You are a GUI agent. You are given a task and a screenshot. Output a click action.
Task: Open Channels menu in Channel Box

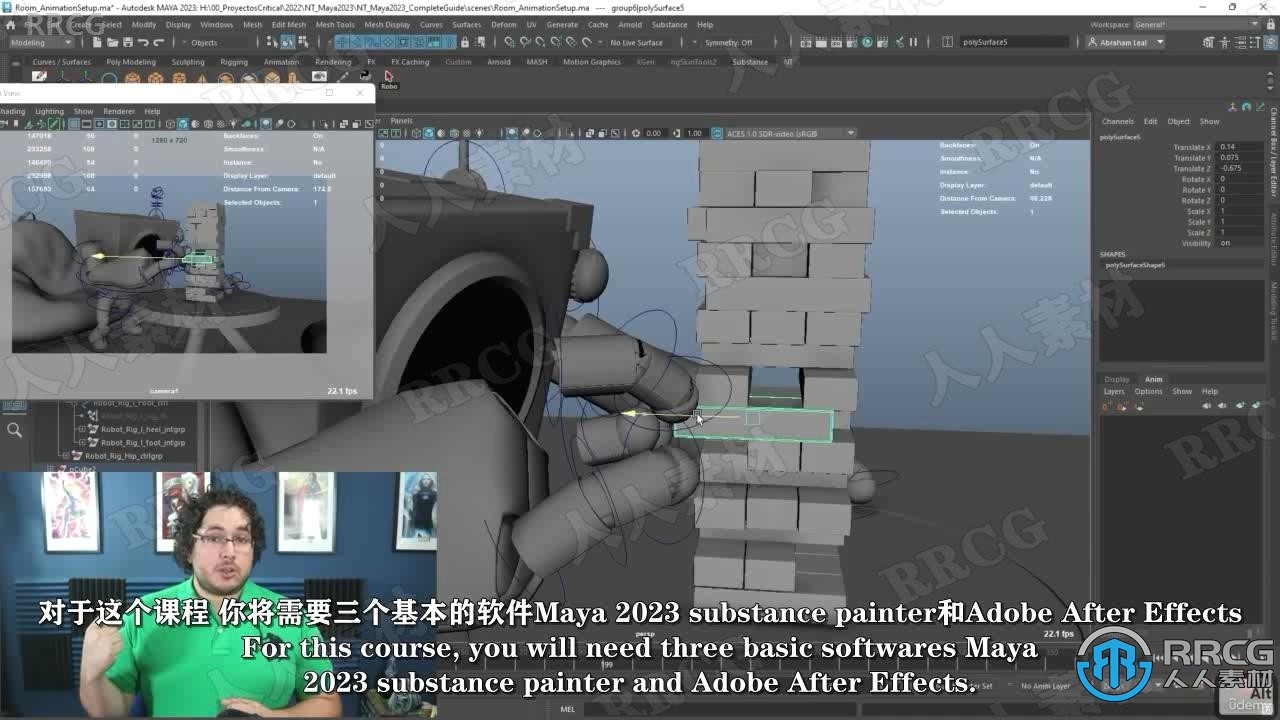[1118, 121]
